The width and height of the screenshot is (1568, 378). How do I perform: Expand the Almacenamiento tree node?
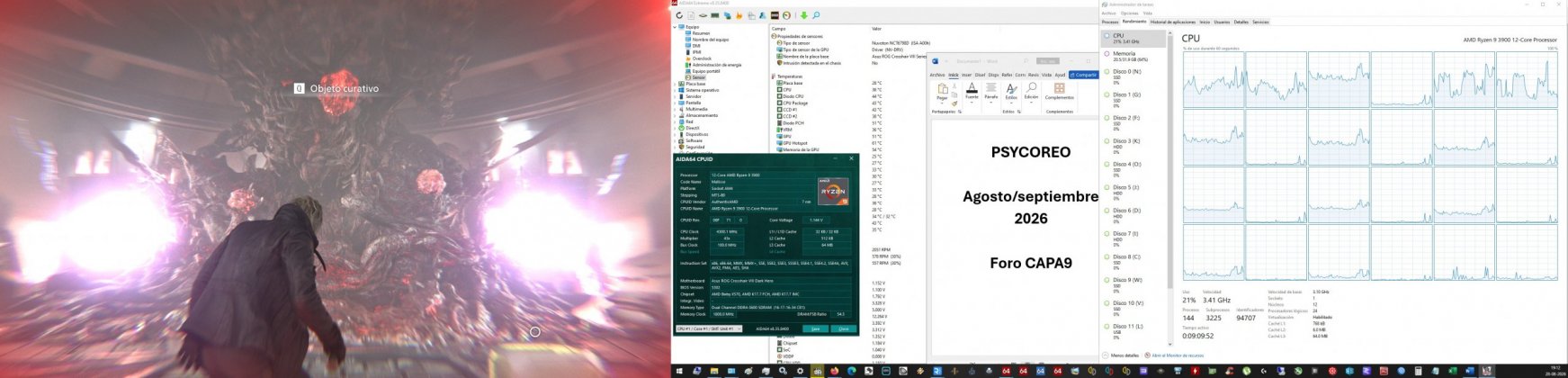(675, 115)
